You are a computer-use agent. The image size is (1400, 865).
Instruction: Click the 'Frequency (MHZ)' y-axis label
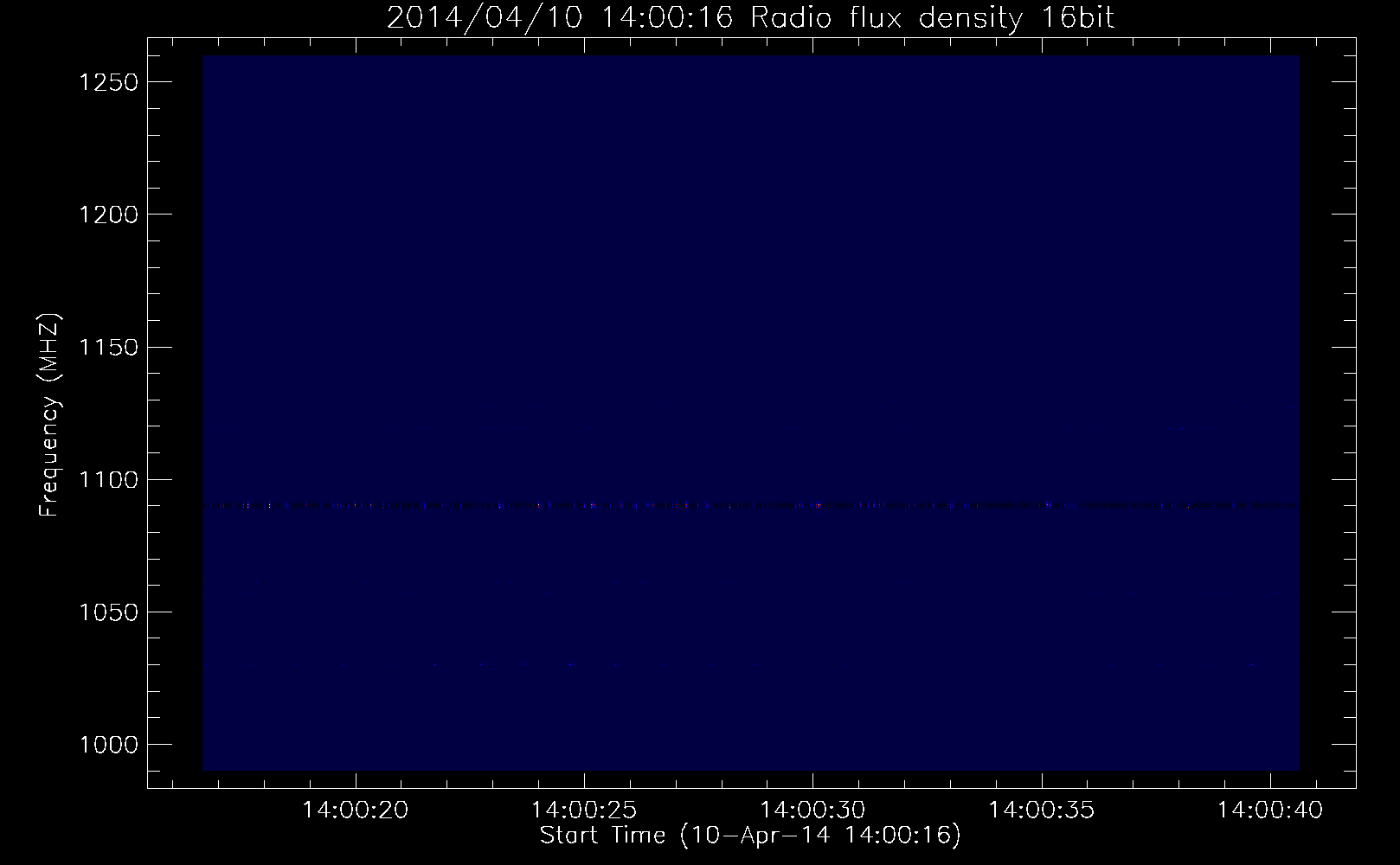(x=49, y=414)
